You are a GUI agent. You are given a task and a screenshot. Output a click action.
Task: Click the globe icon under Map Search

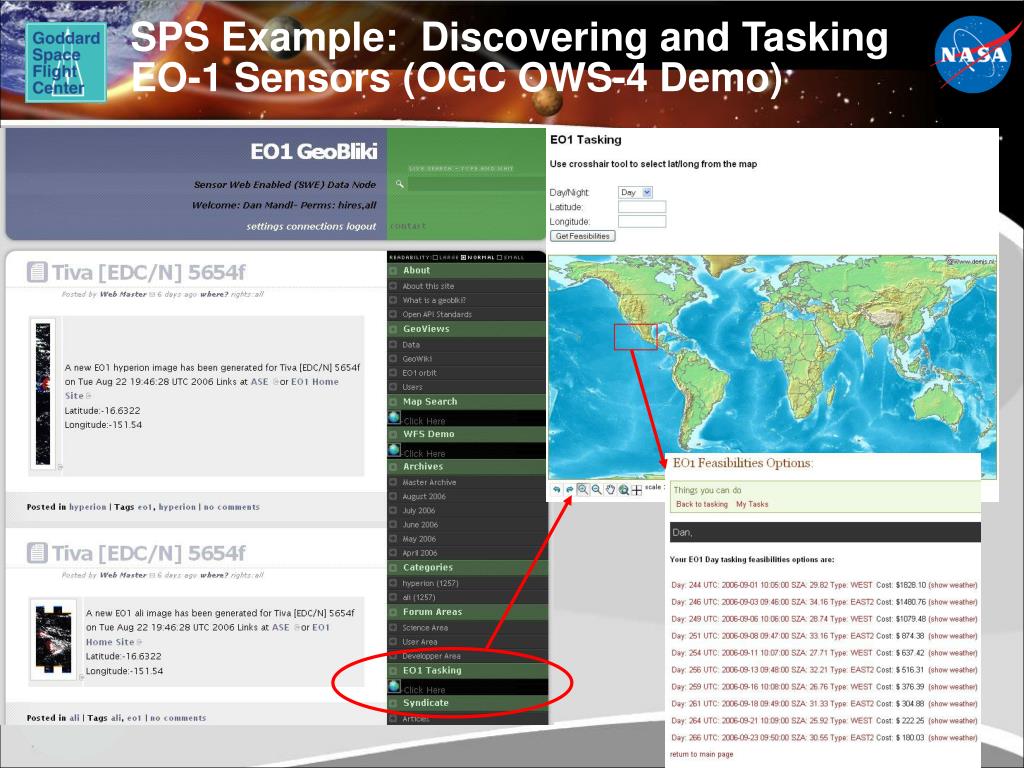[394, 418]
